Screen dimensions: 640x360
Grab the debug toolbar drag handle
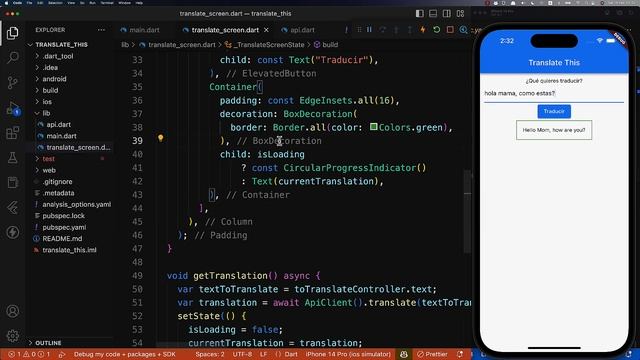click(359, 30)
